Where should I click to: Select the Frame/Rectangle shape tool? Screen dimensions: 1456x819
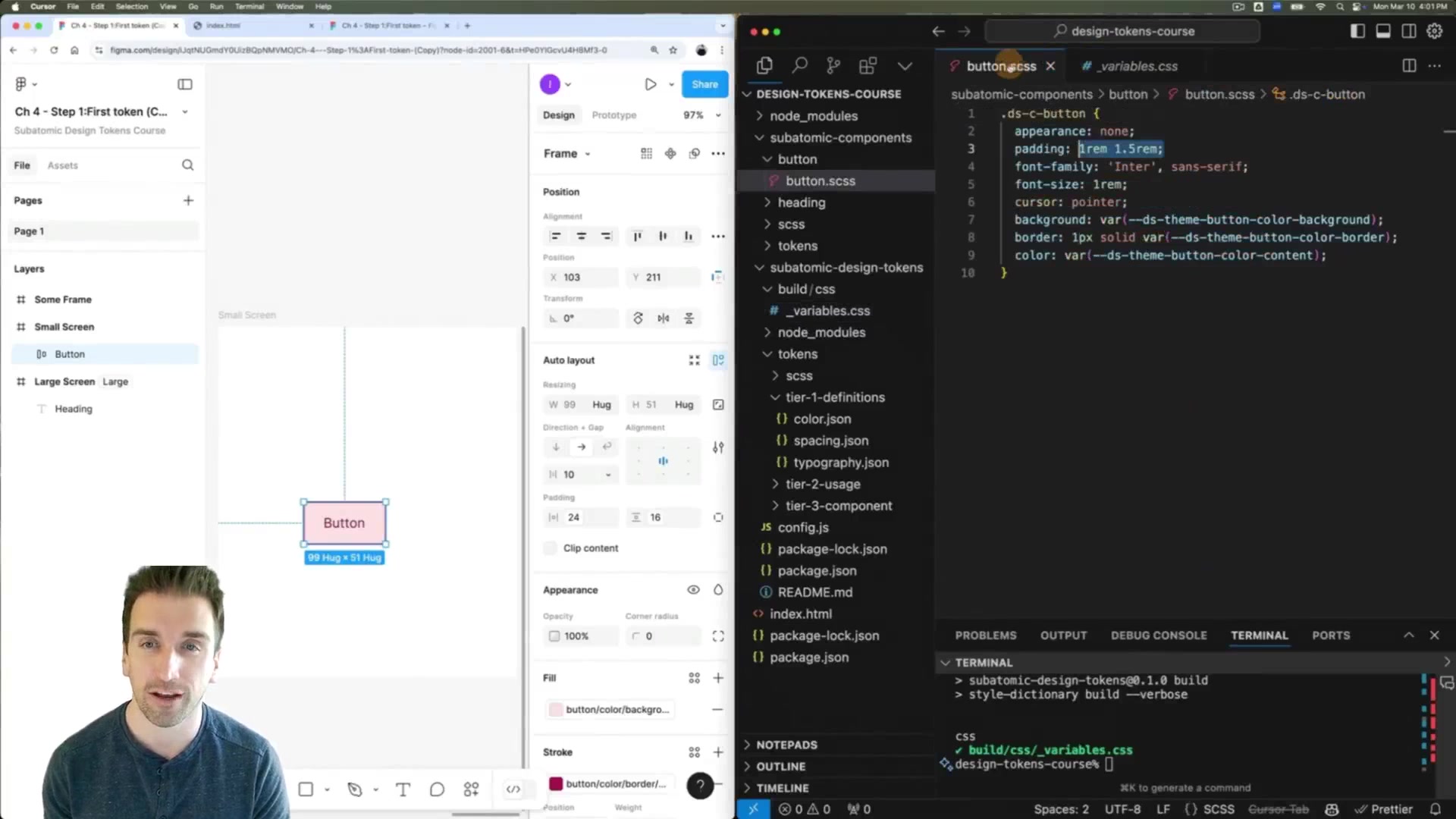(x=306, y=789)
